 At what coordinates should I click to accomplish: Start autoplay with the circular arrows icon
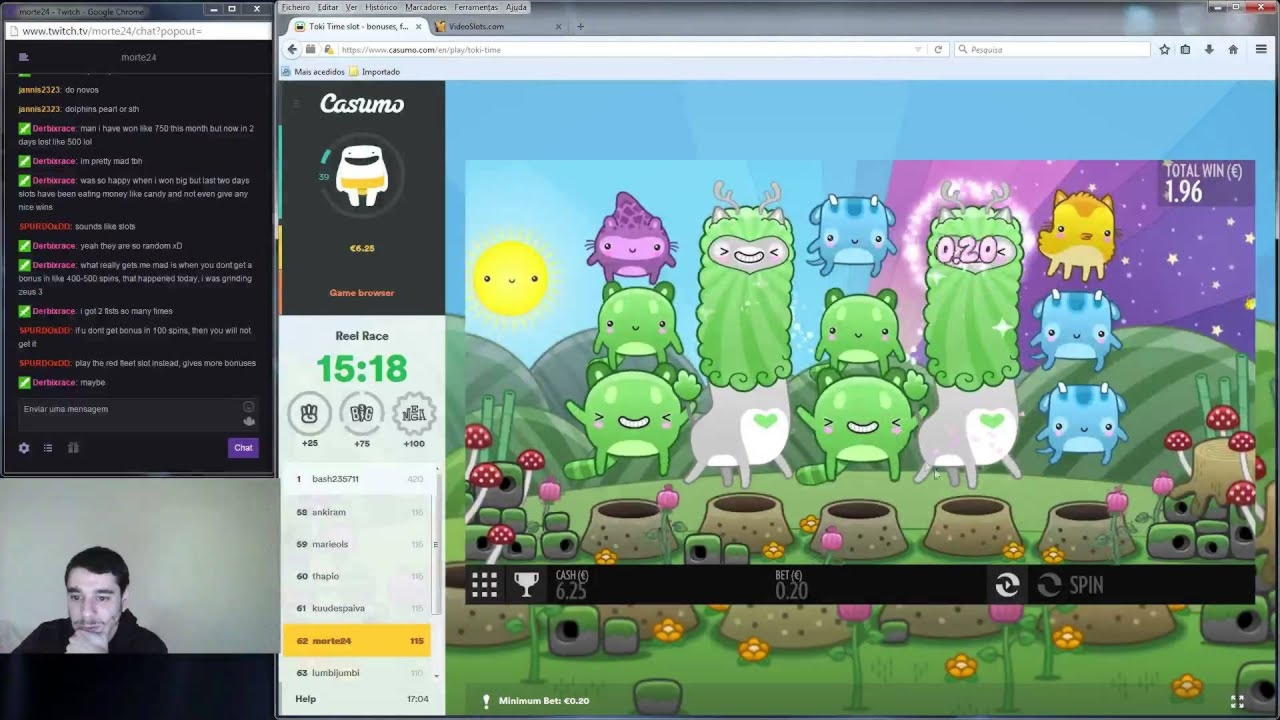tap(1007, 585)
